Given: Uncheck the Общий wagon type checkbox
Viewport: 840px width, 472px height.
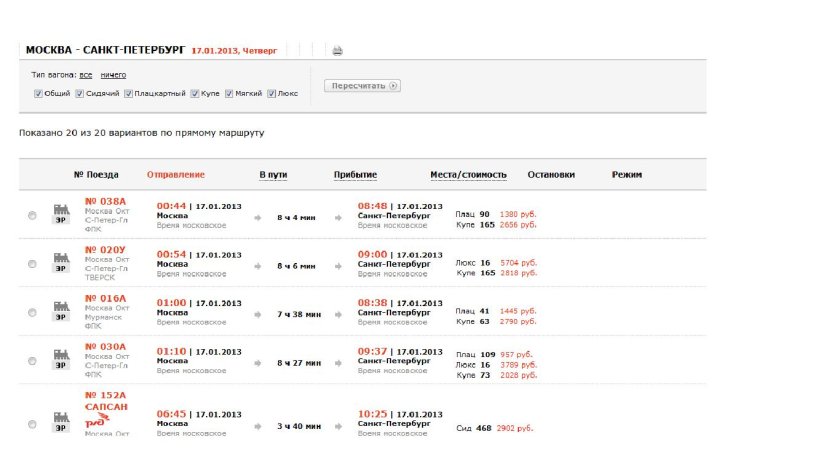Looking at the screenshot, I should coord(38,94).
